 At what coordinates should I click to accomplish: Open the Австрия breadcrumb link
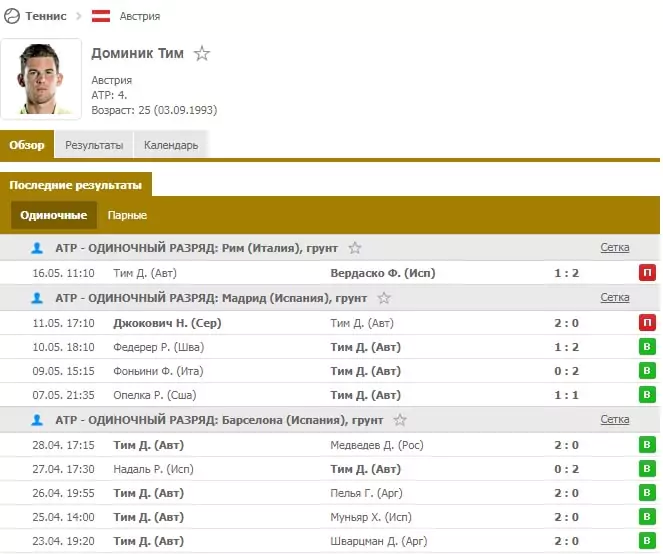(140, 16)
